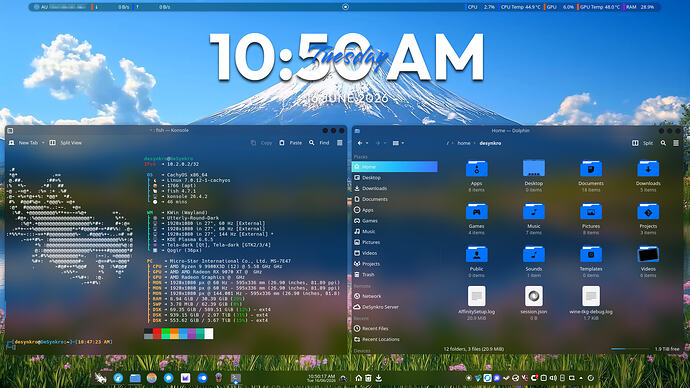690x388 pixels.
Task: Click white color block in Konsole output
Action: 209,334
